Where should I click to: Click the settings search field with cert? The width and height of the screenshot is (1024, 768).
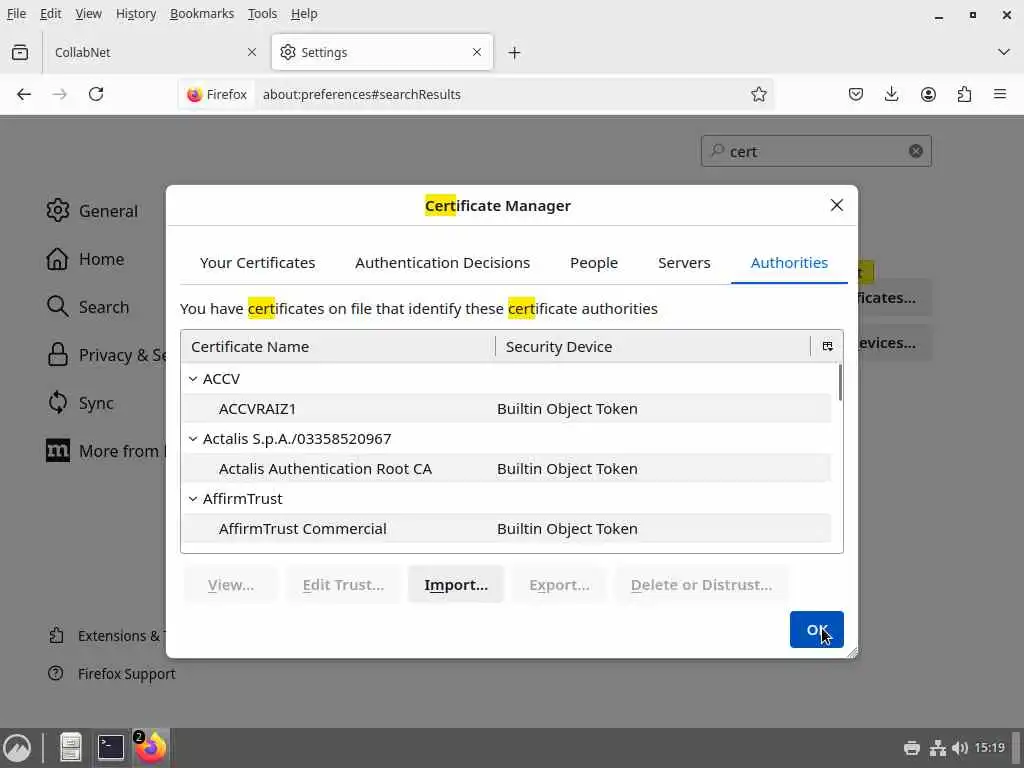816,151
